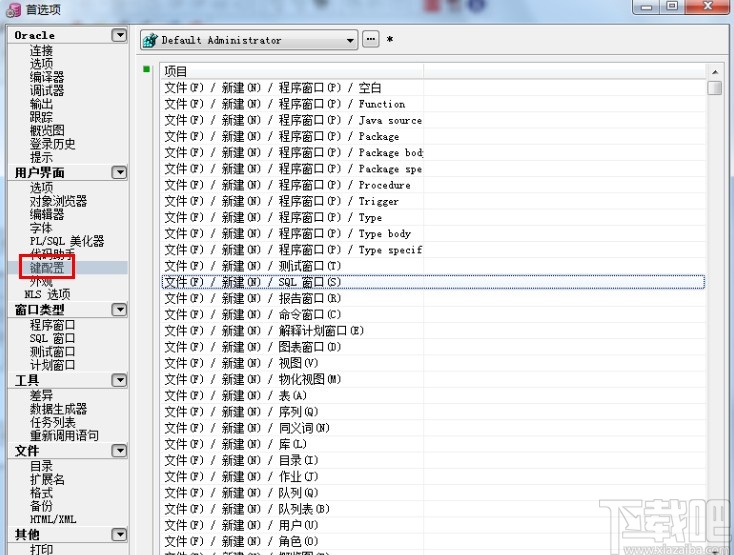Click the 项目 column header
The height and width of the screenshot is (555, 734).
point(292,71)
